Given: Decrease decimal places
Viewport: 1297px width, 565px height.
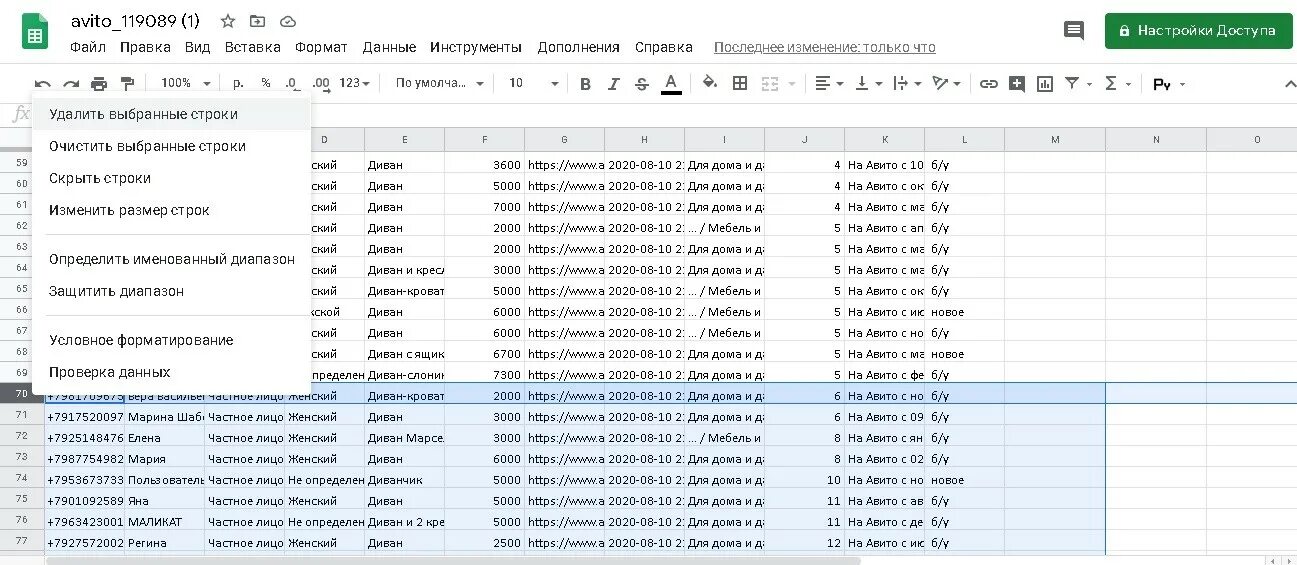Looking at the screenshot, I should 291,83.
